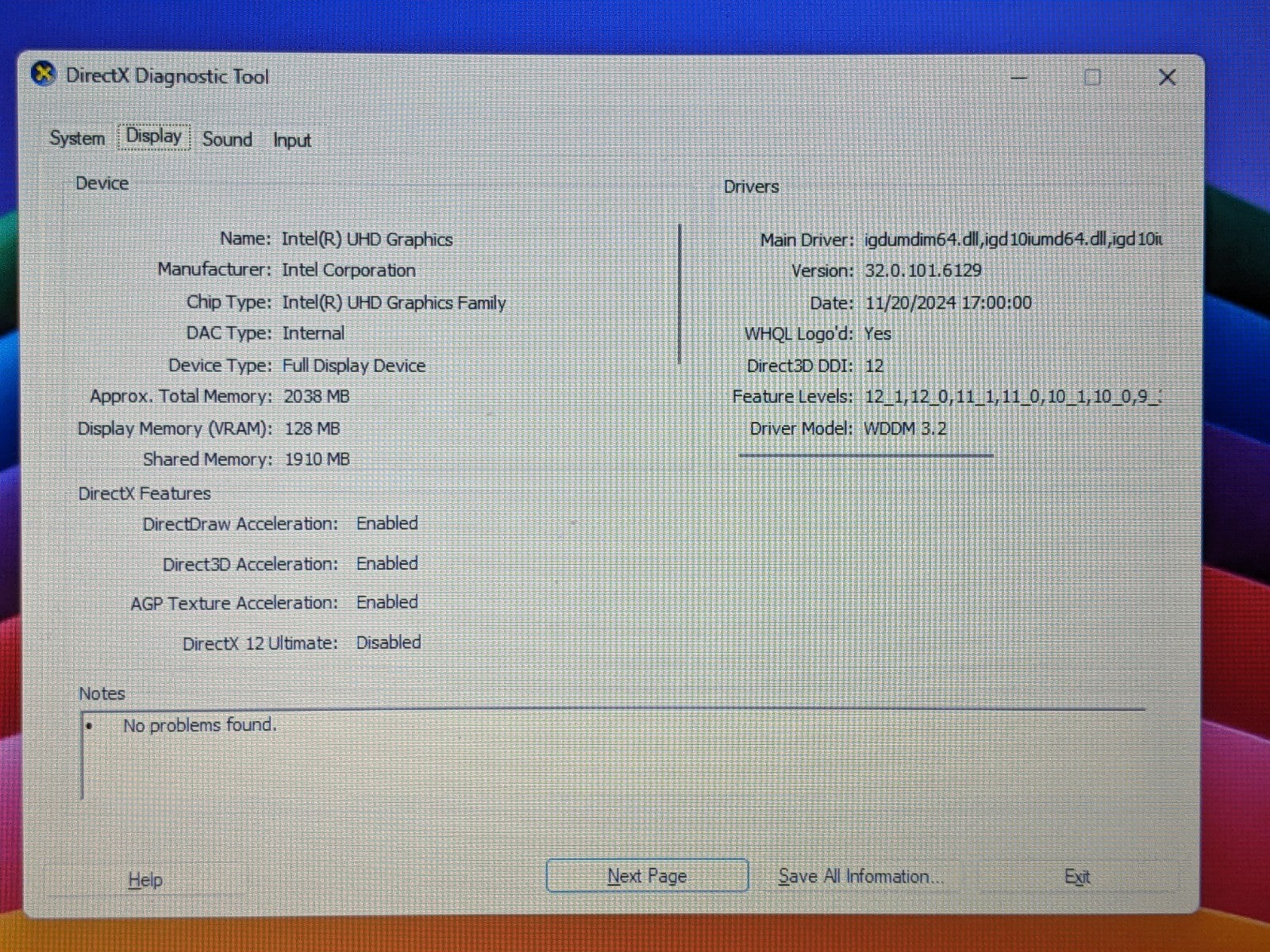Click the Intel(R) UHD Graphics name value

pos(367,239)
